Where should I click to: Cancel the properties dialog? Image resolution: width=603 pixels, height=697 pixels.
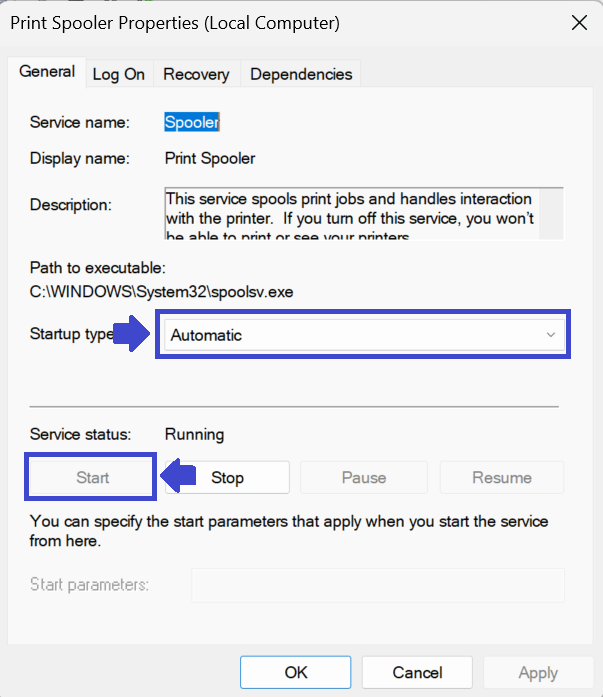pyautogui.click(x=417, y=673)
